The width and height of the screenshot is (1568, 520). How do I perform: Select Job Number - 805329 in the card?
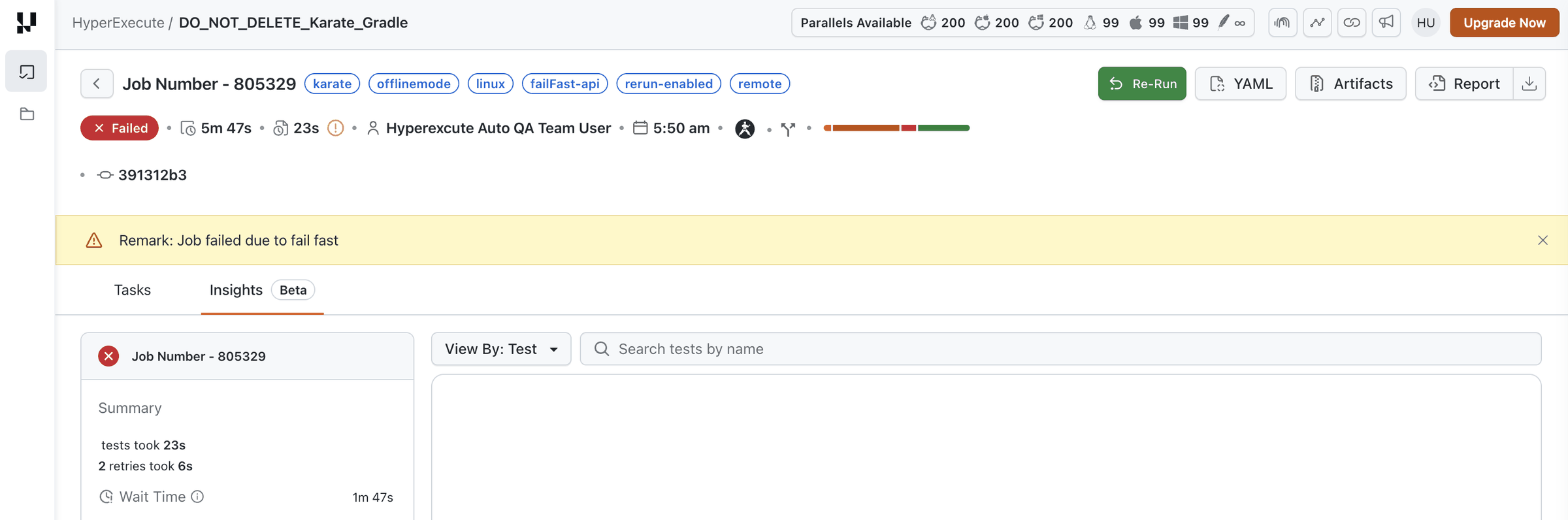tap(199, 356)
